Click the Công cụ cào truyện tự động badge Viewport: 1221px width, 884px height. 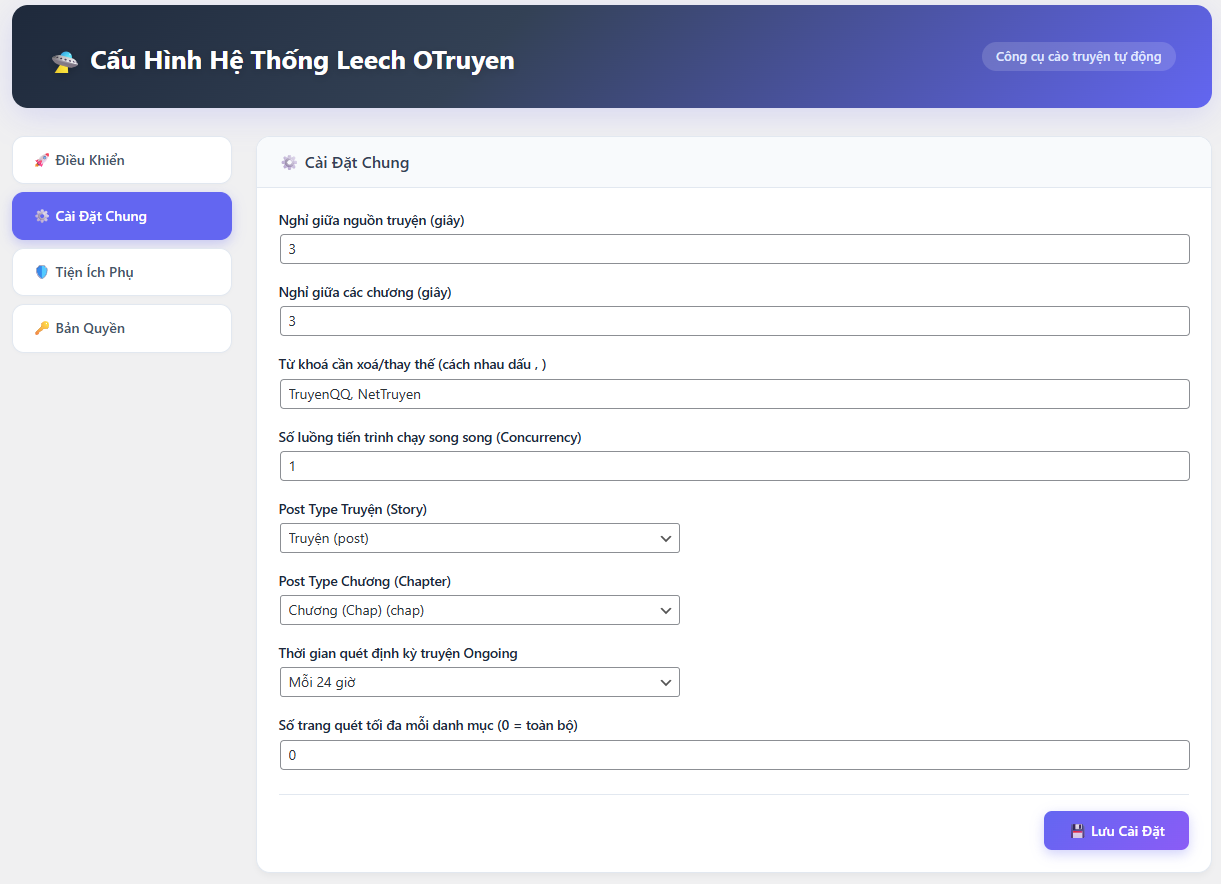point(1078,57)
